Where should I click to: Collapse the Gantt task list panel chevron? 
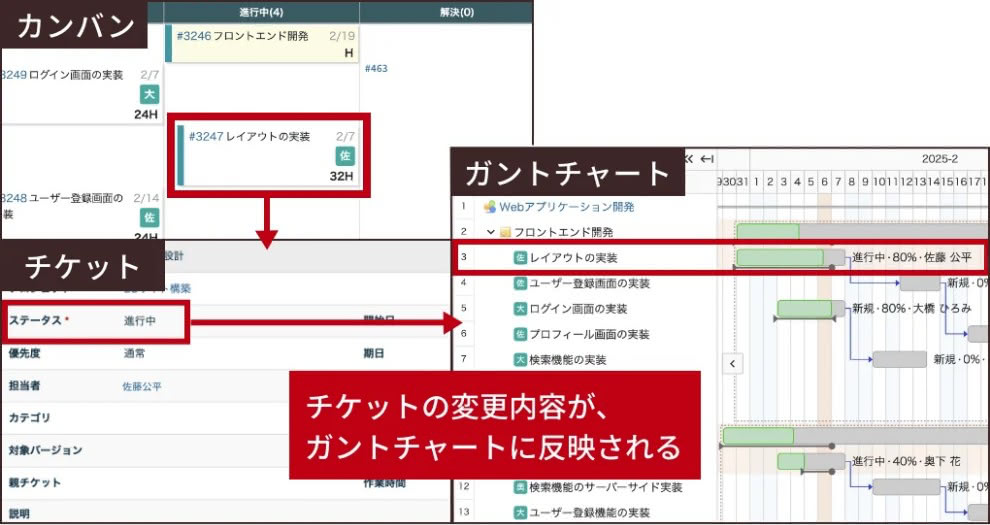click(732, 363)
